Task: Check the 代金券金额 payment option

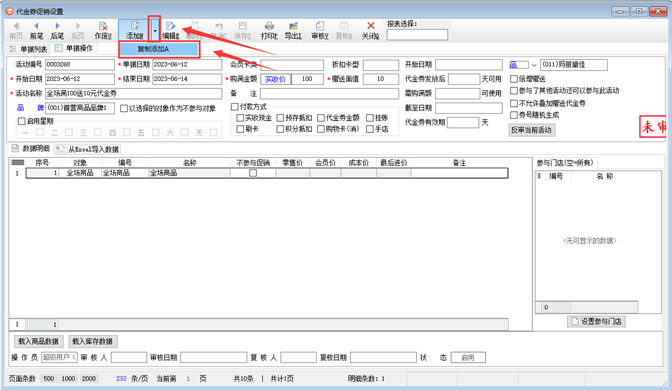Action: point(321,117)
